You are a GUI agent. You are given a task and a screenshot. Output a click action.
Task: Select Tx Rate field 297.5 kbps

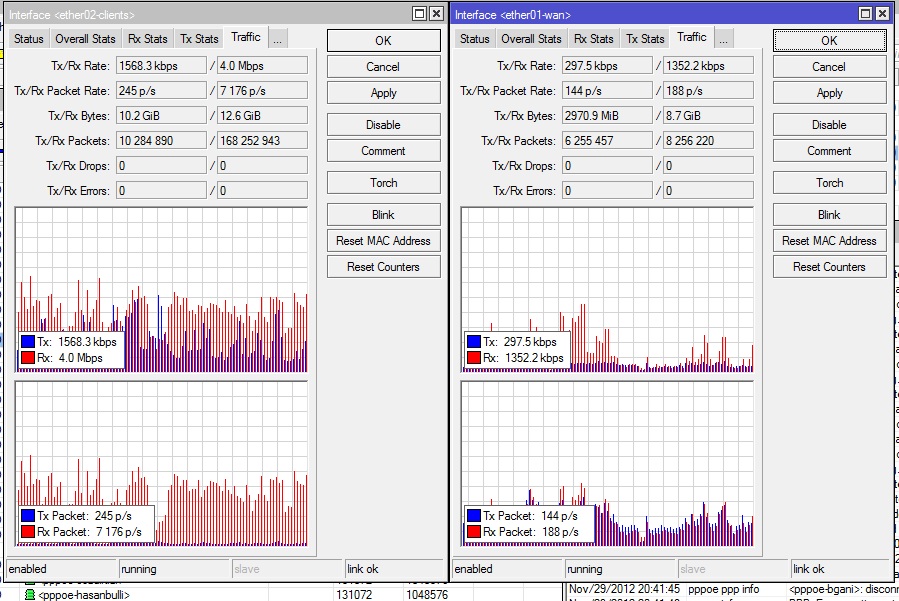[x=607, y=65]
